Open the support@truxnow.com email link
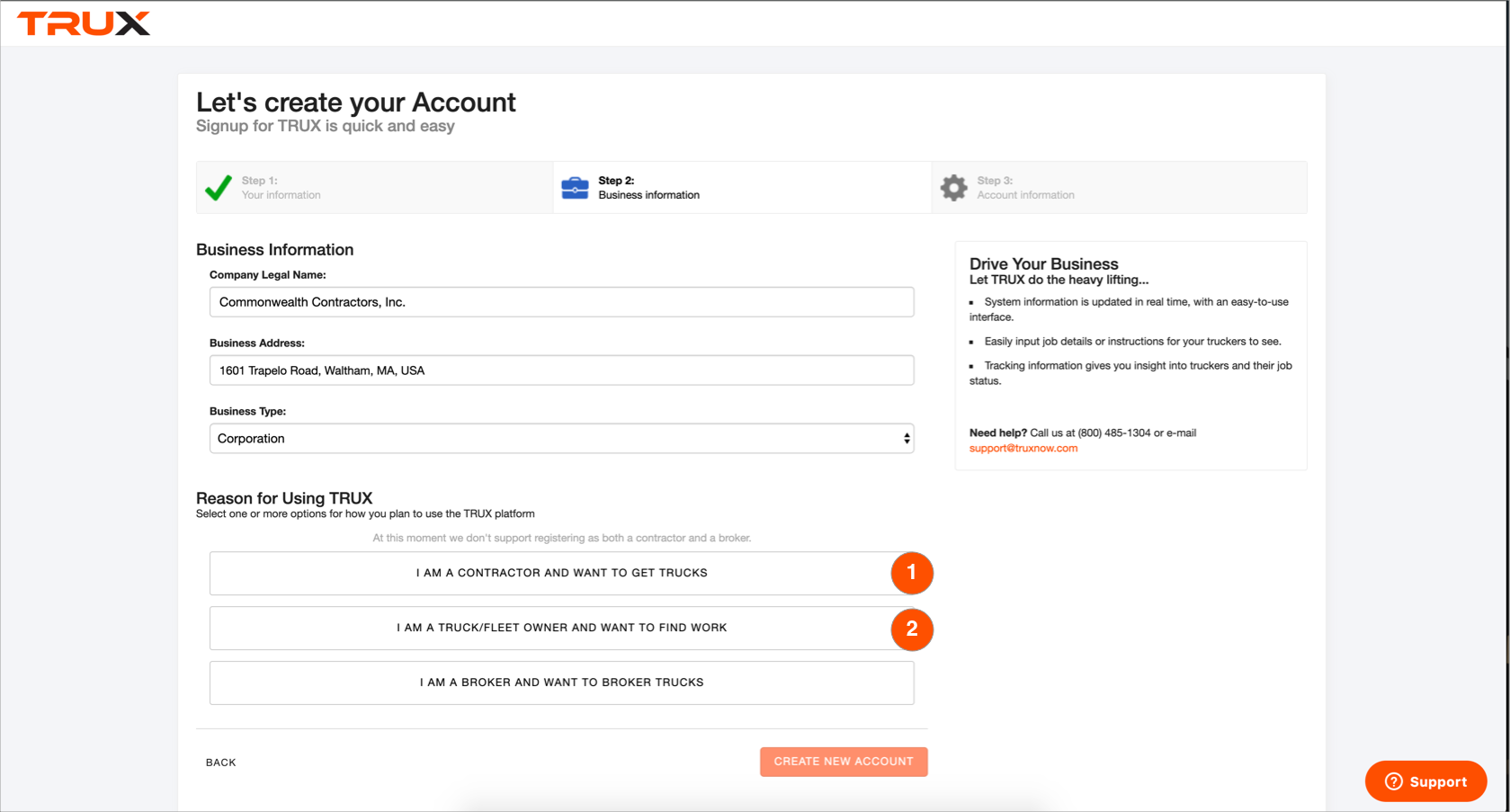 click(1023, 448)
